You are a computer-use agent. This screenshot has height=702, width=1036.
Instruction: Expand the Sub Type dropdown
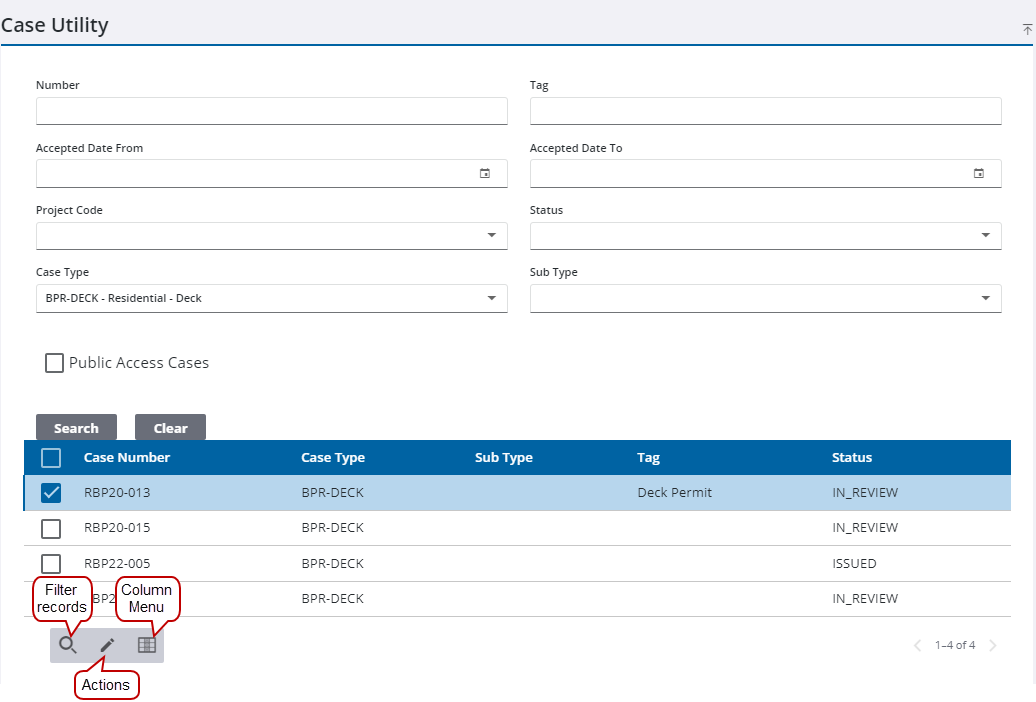point(985,297)
